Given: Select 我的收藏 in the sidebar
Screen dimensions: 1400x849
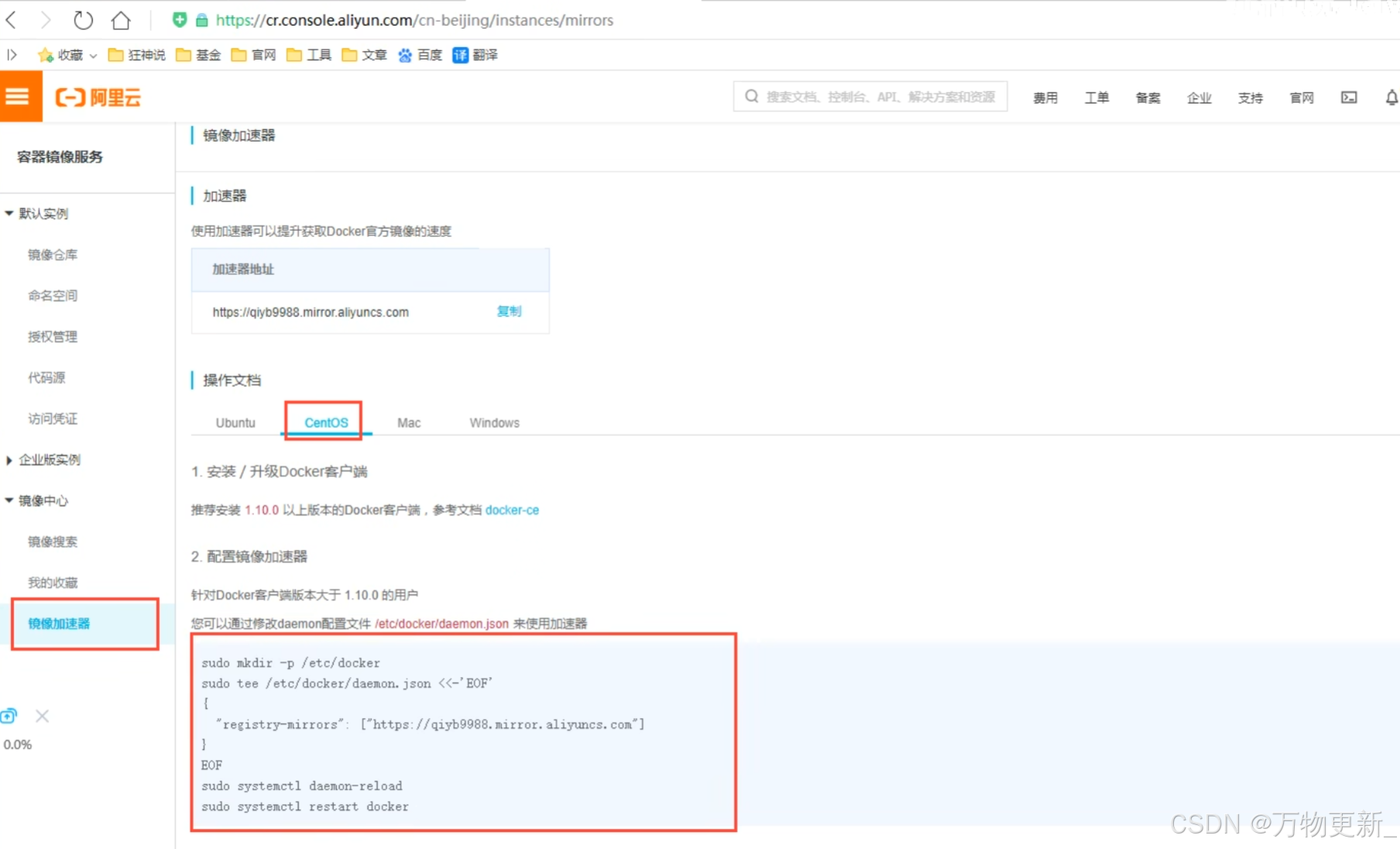Looking at the screenshot, I should pos(53,583).
